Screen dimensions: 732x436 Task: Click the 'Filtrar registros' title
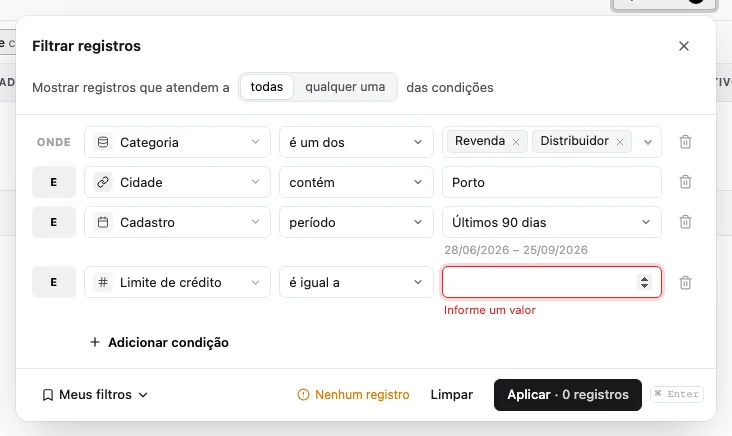pos(86,46)
